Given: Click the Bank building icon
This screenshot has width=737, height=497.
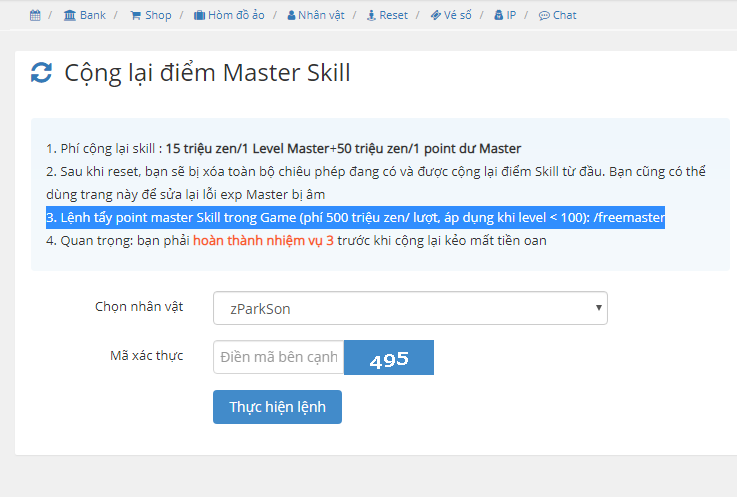Looking at the screenshot, I should (x=69, y=15).
